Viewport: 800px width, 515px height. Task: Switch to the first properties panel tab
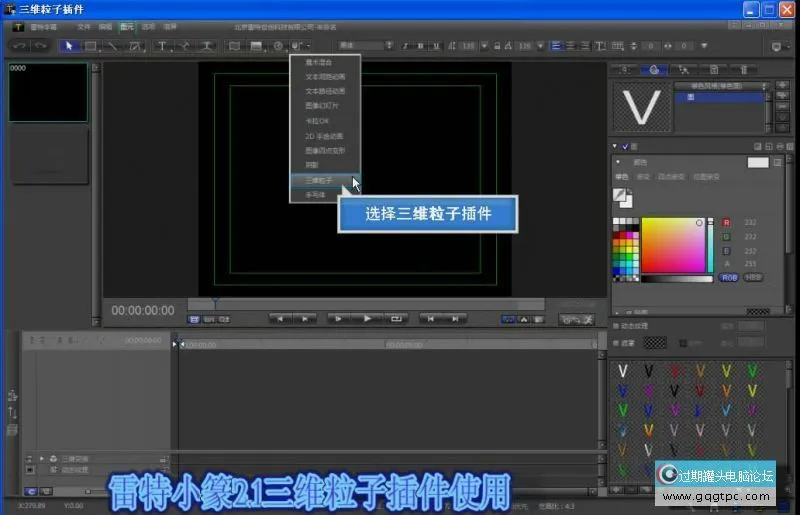626,69
